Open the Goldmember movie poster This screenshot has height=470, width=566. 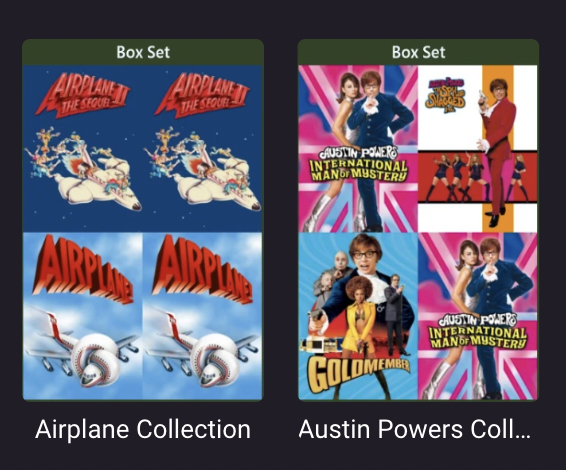click(358, 316)
